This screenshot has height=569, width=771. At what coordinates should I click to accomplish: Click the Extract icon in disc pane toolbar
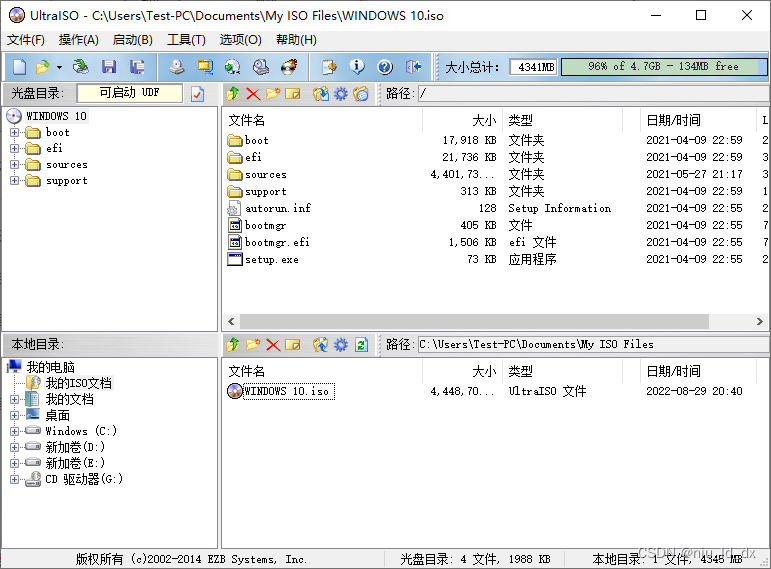321,93
